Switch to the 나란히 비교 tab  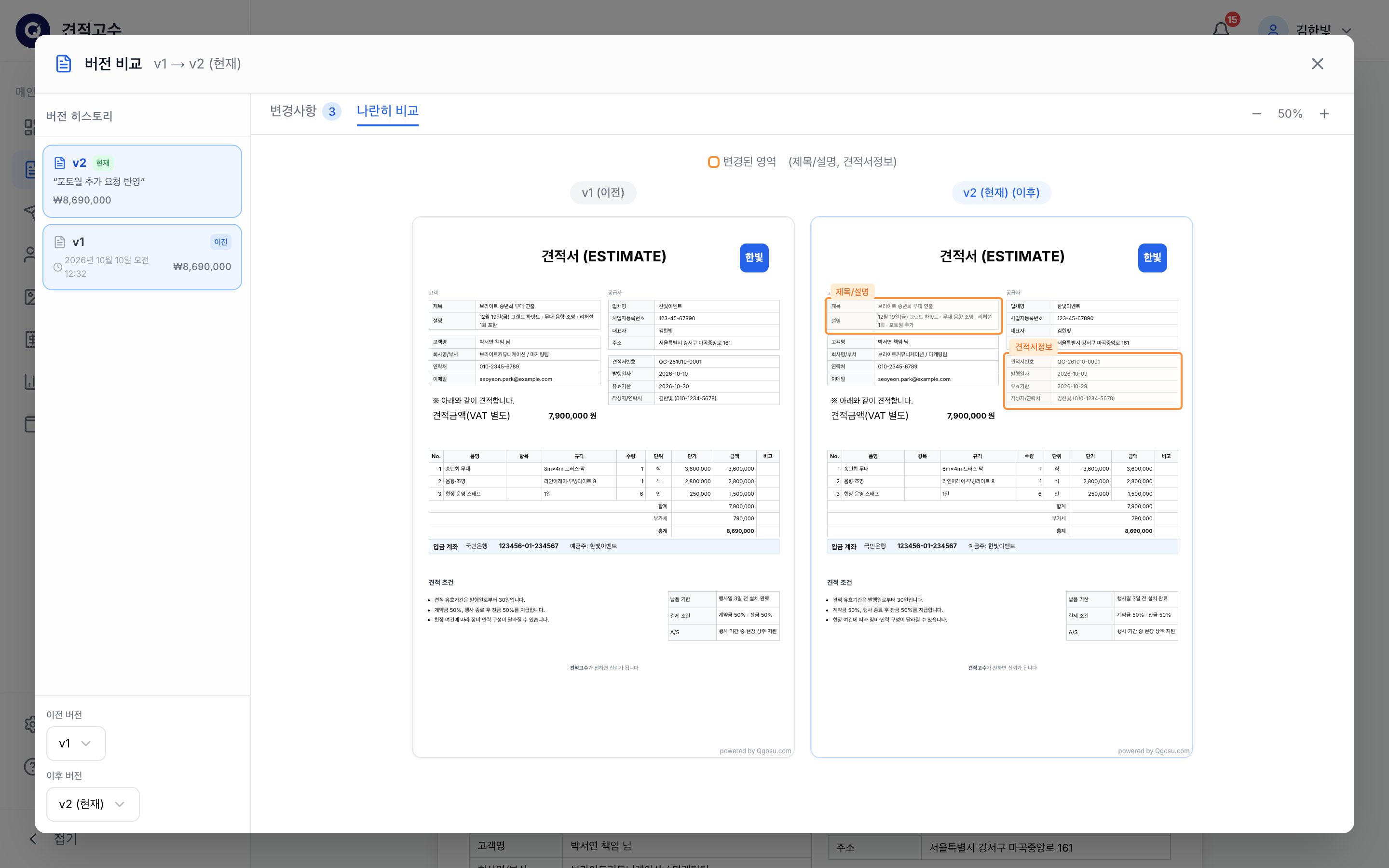tap(387, 111)
